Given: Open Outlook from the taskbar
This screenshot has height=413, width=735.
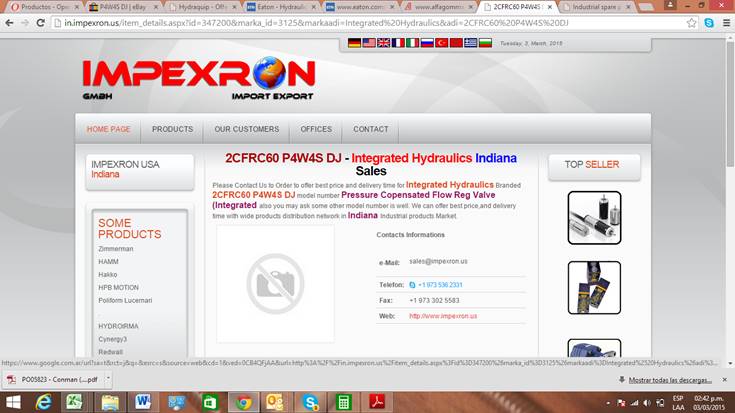Looking at the screenshot, I should point(275,402).
